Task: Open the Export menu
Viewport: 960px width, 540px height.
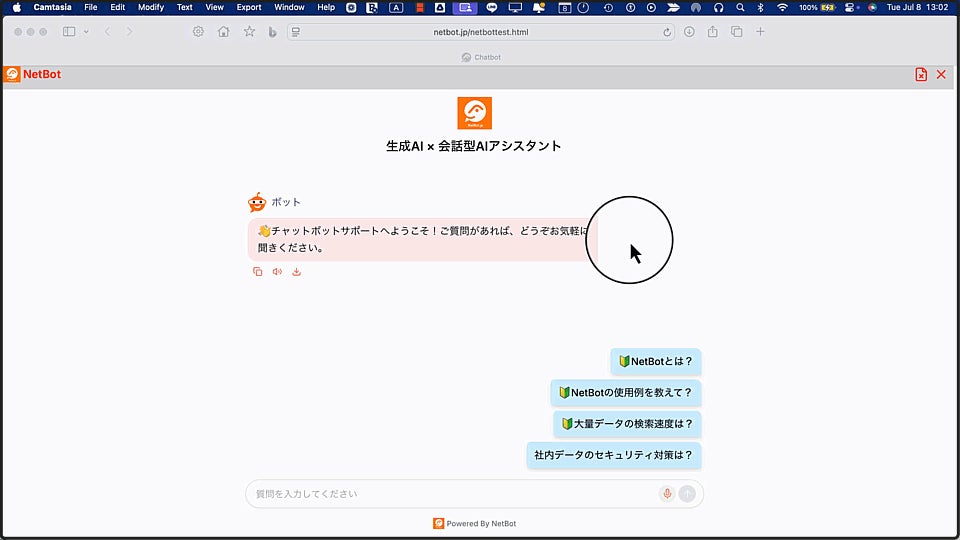Action: point(249,7)
